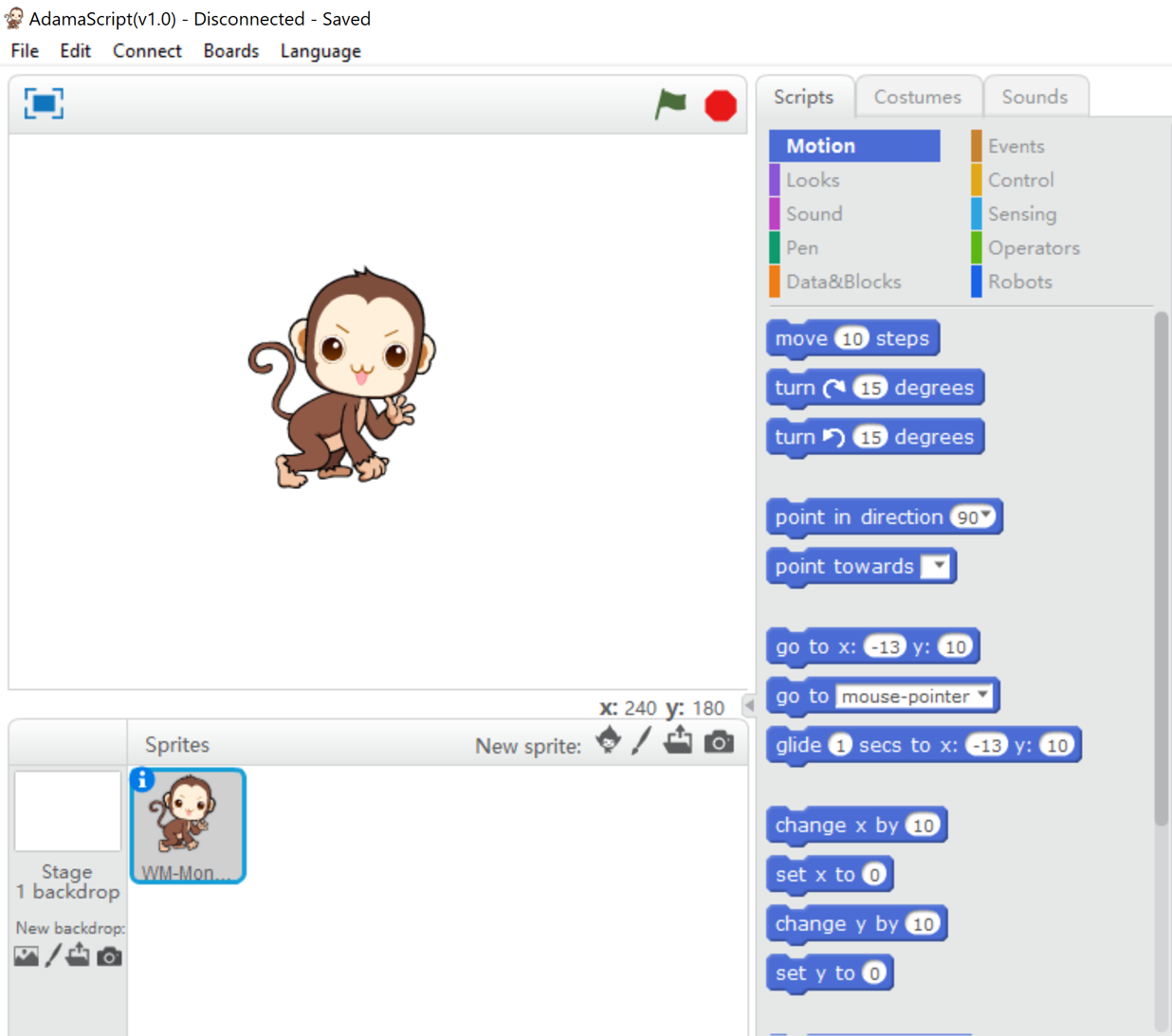
Task: Upload sprite from file icon
Action: click(678, 740)
